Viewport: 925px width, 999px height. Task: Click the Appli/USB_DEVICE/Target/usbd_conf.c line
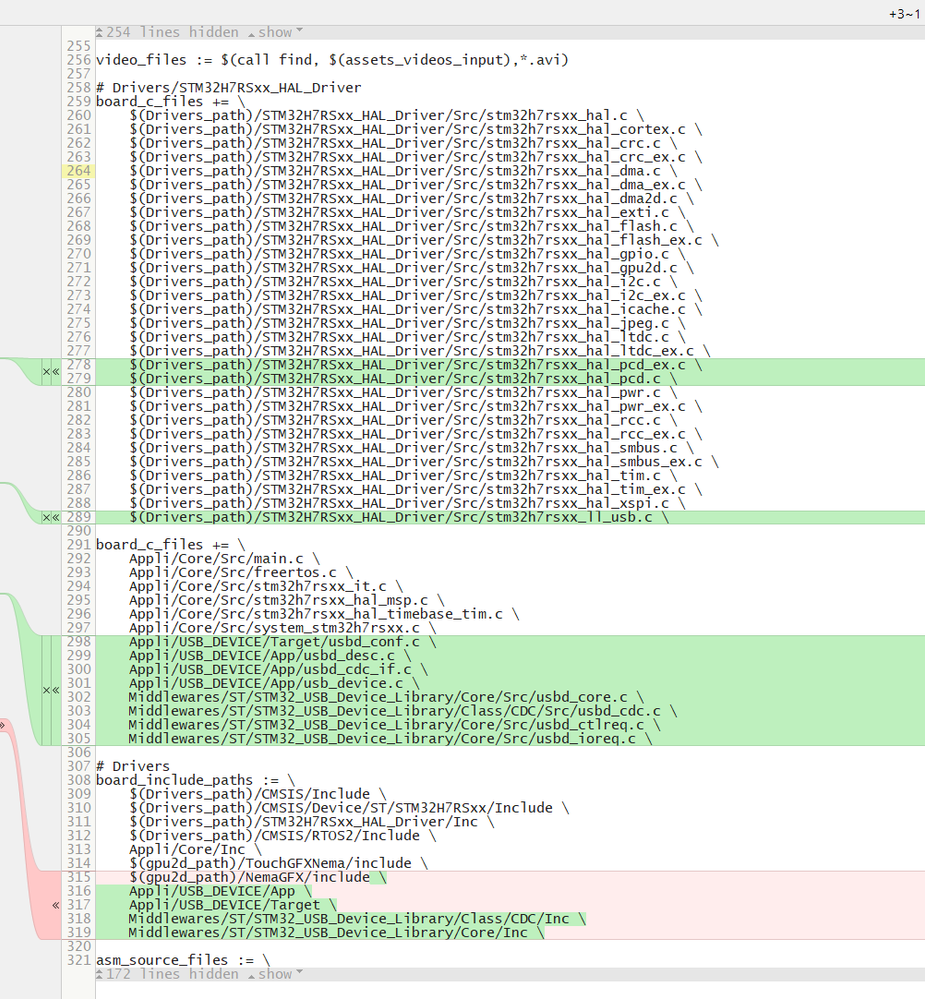(x=282, y=642)
